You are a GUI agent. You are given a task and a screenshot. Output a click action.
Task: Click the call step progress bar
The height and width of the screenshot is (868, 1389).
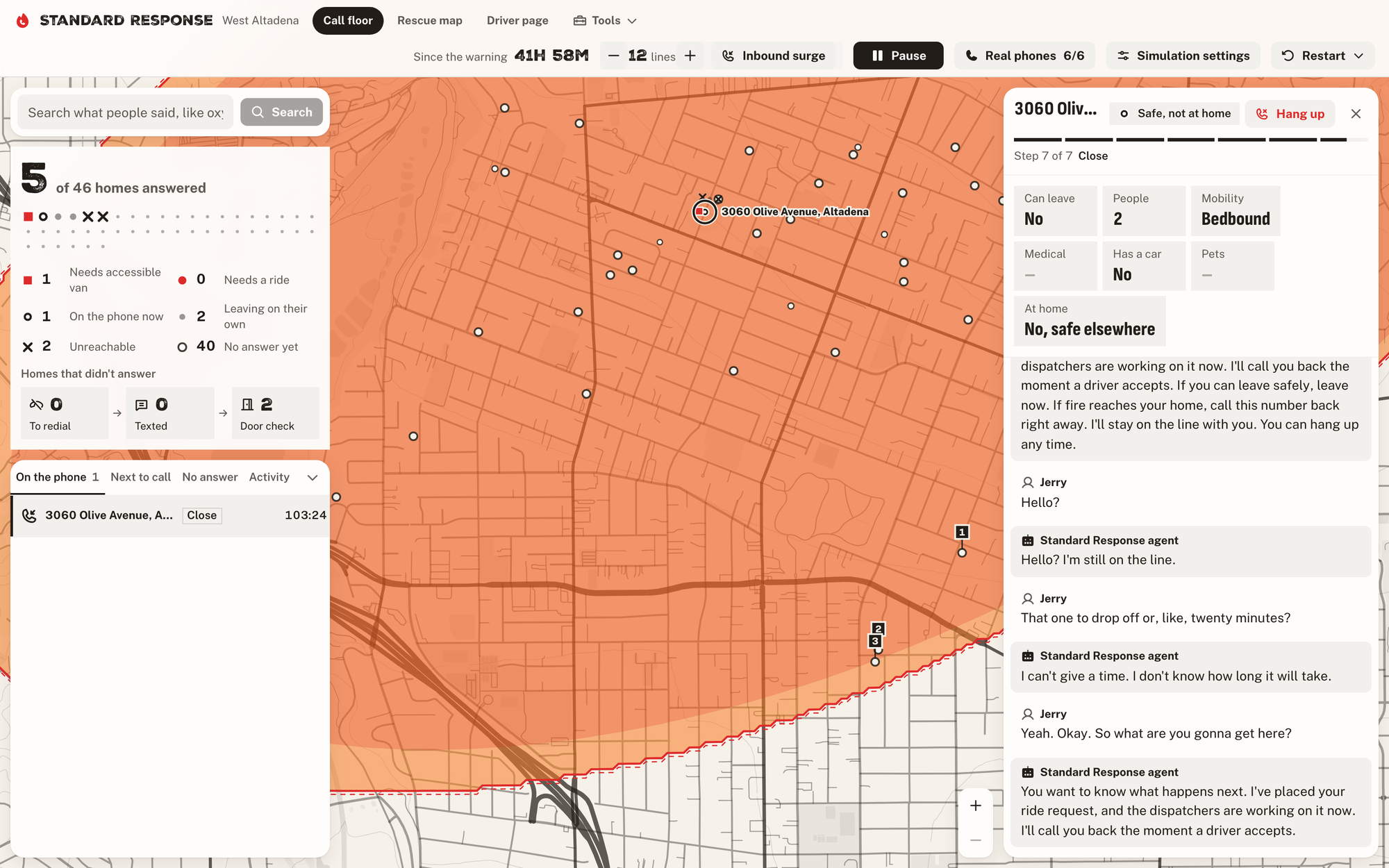coord(1191,140)
